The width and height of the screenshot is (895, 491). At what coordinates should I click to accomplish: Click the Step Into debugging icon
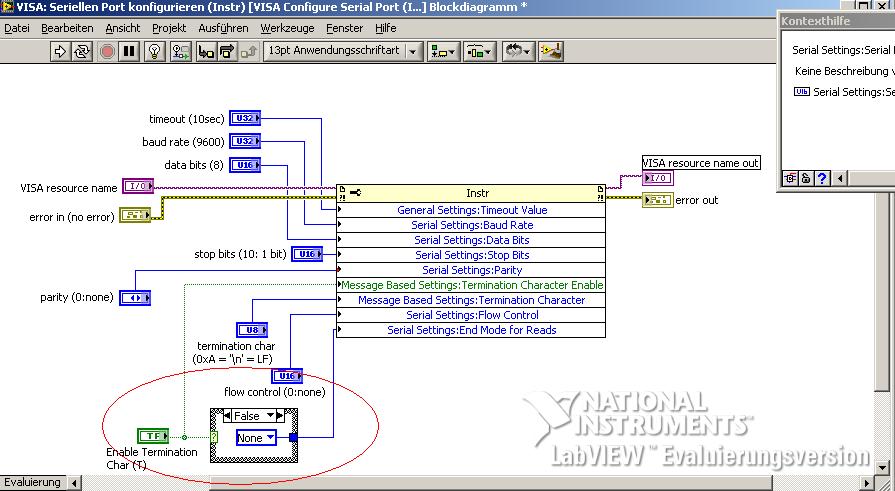pos(205,51)
